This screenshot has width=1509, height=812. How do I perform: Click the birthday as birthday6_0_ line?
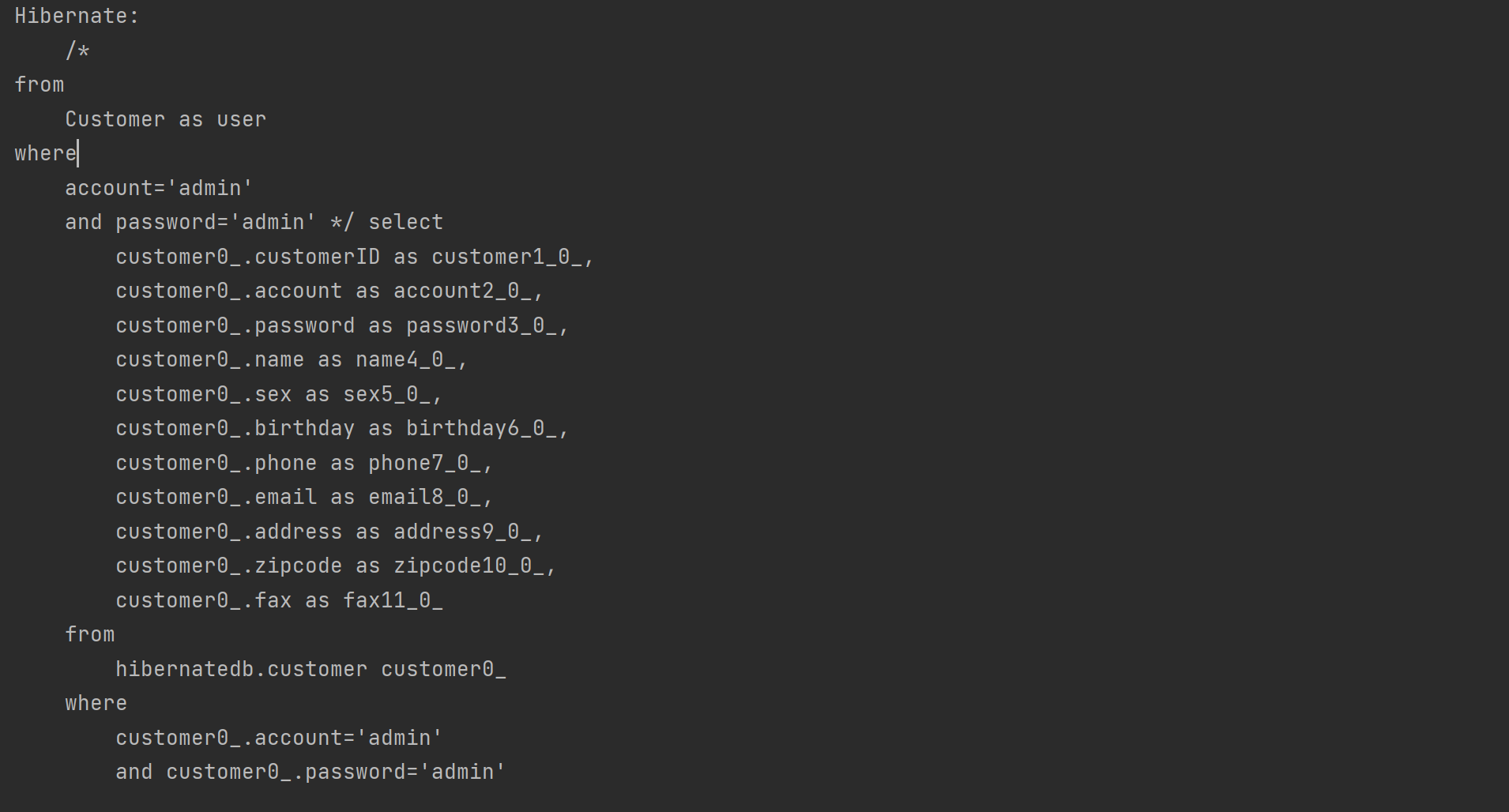tap(342, 428)
